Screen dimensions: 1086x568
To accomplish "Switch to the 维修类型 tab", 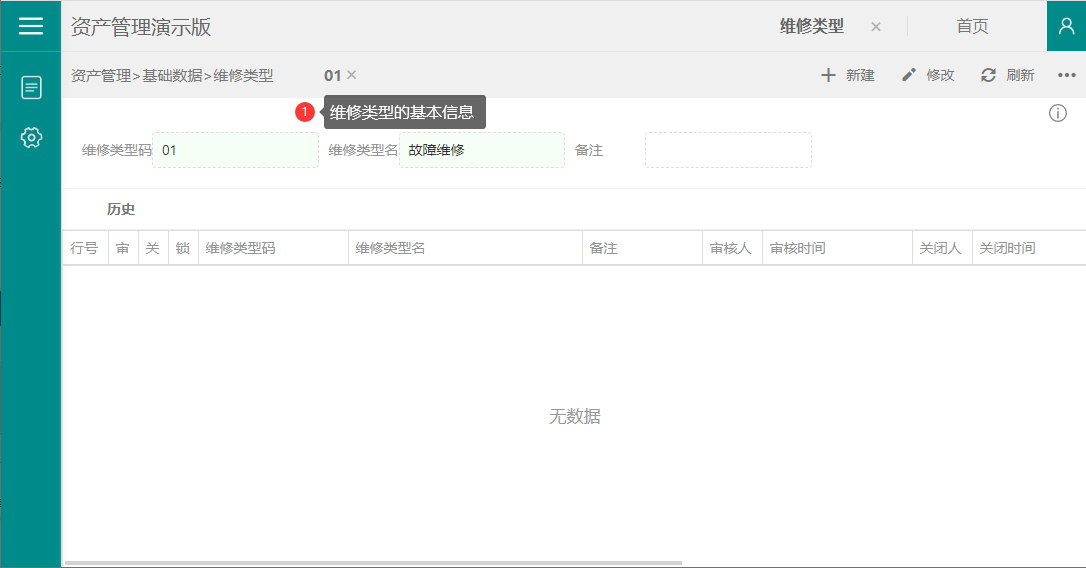I will tap(812, 26).
